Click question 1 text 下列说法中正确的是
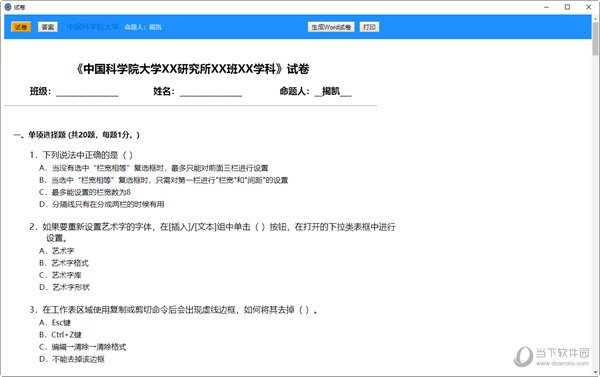This screenshot has height=377, width=600. click(81, 155)
